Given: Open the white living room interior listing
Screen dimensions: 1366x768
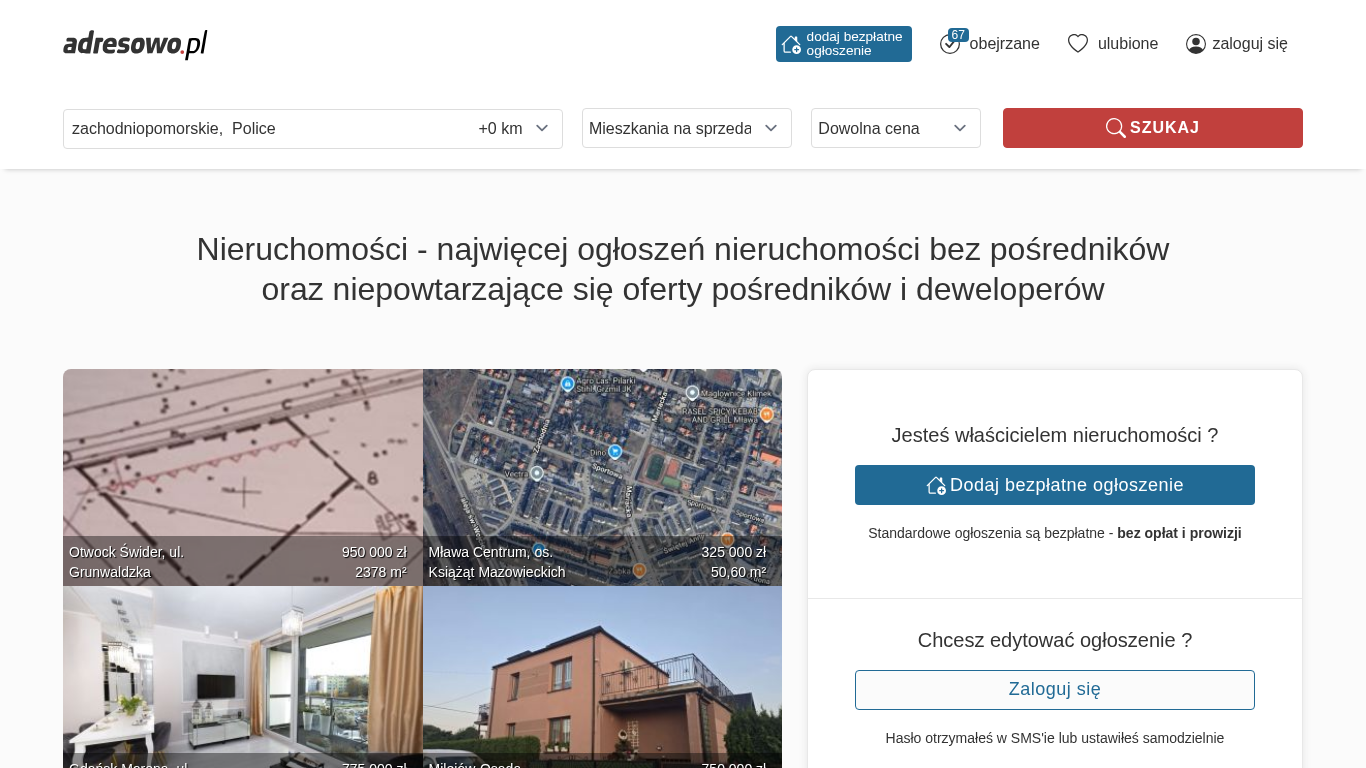Looking at the screenshot, I should point(242,670).
